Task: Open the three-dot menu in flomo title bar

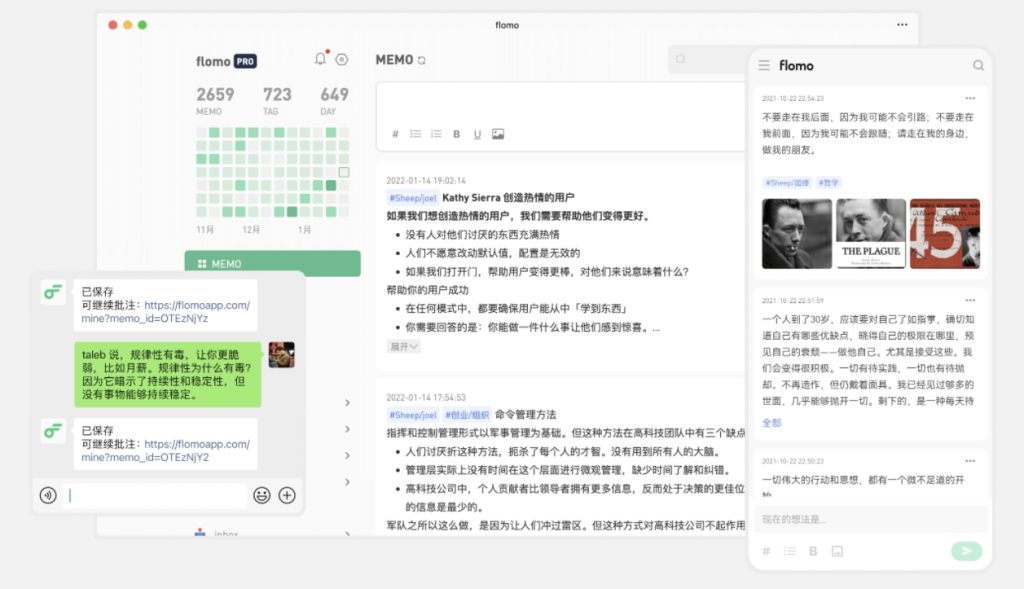Action: [902, 25]
